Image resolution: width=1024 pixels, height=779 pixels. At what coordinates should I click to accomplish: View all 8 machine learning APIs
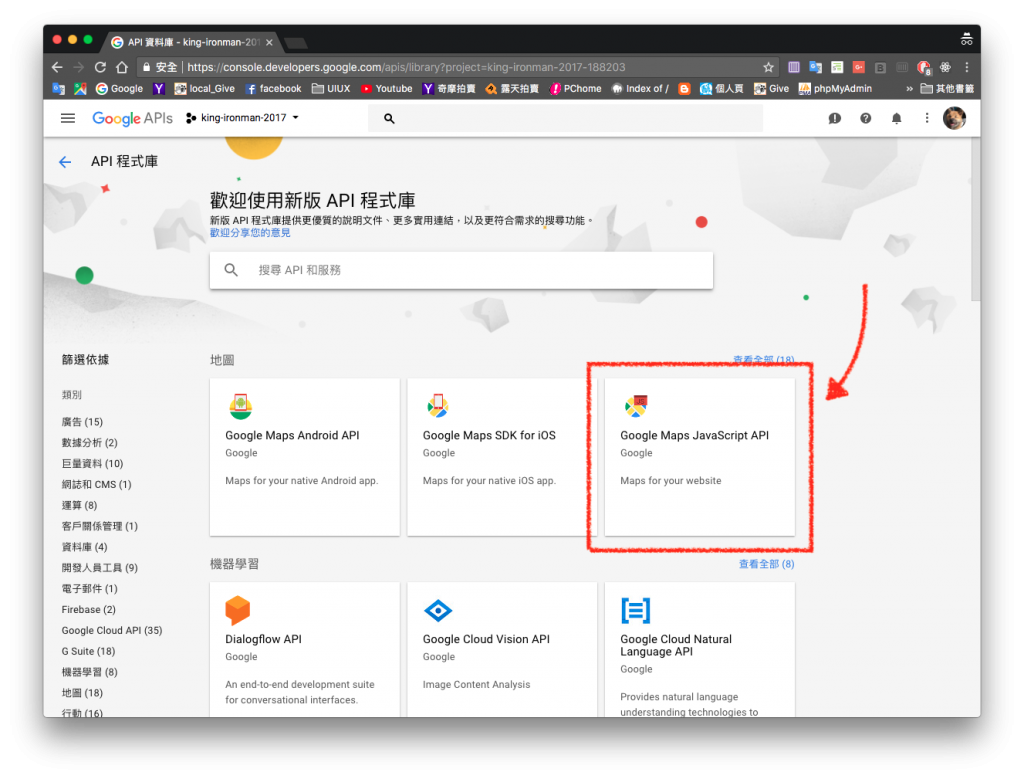[766, 564]
